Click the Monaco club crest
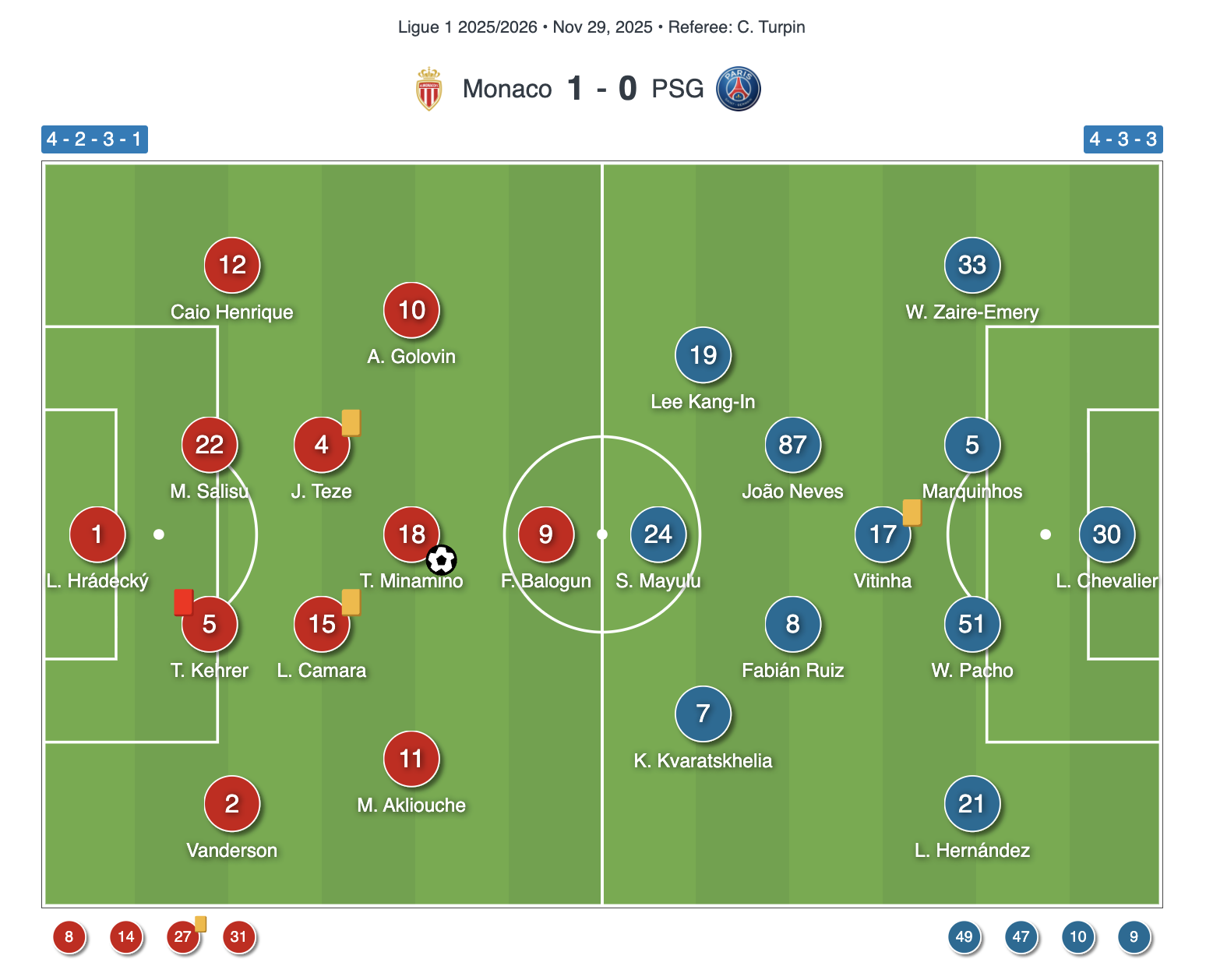The width and height of the screenshot is (1206, 980). [428, 89]
